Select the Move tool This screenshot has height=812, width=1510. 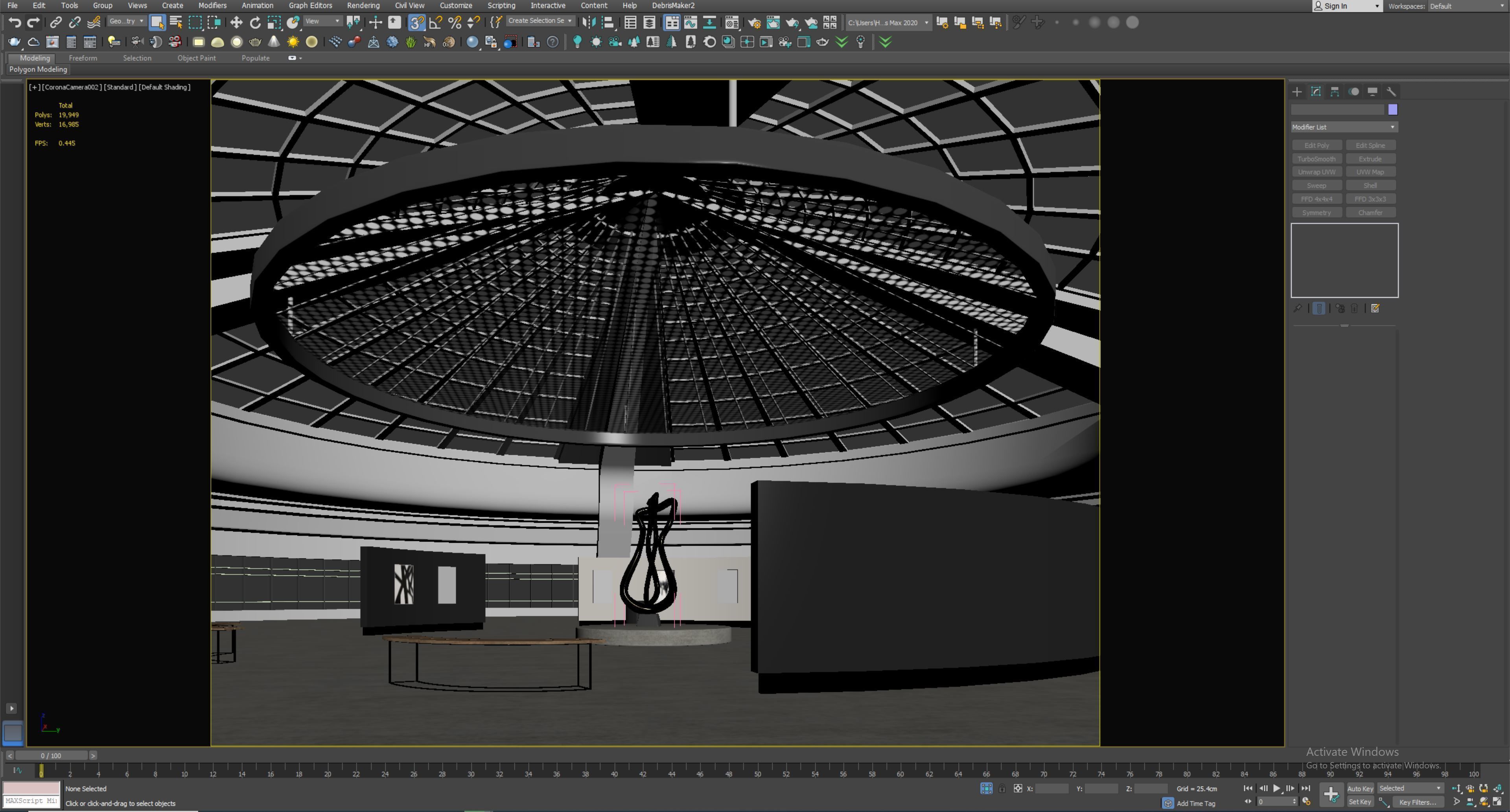coord(236,22)
